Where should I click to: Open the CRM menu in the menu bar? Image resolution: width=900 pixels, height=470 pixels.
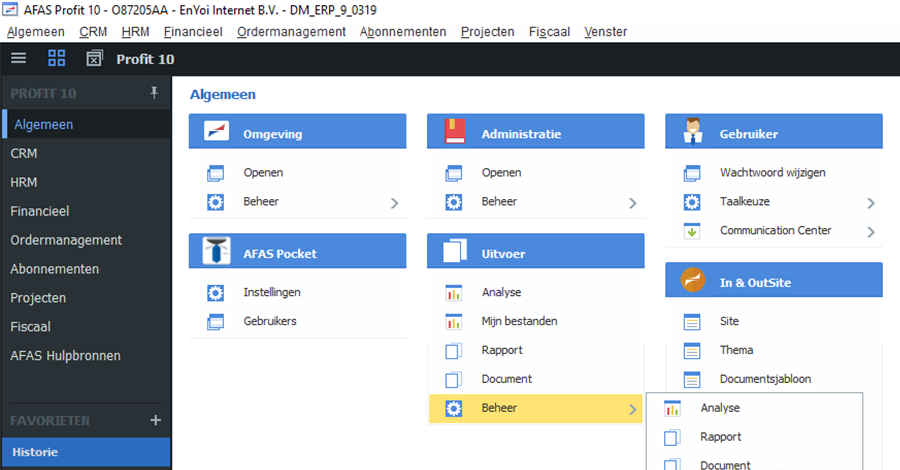point(93,32)
